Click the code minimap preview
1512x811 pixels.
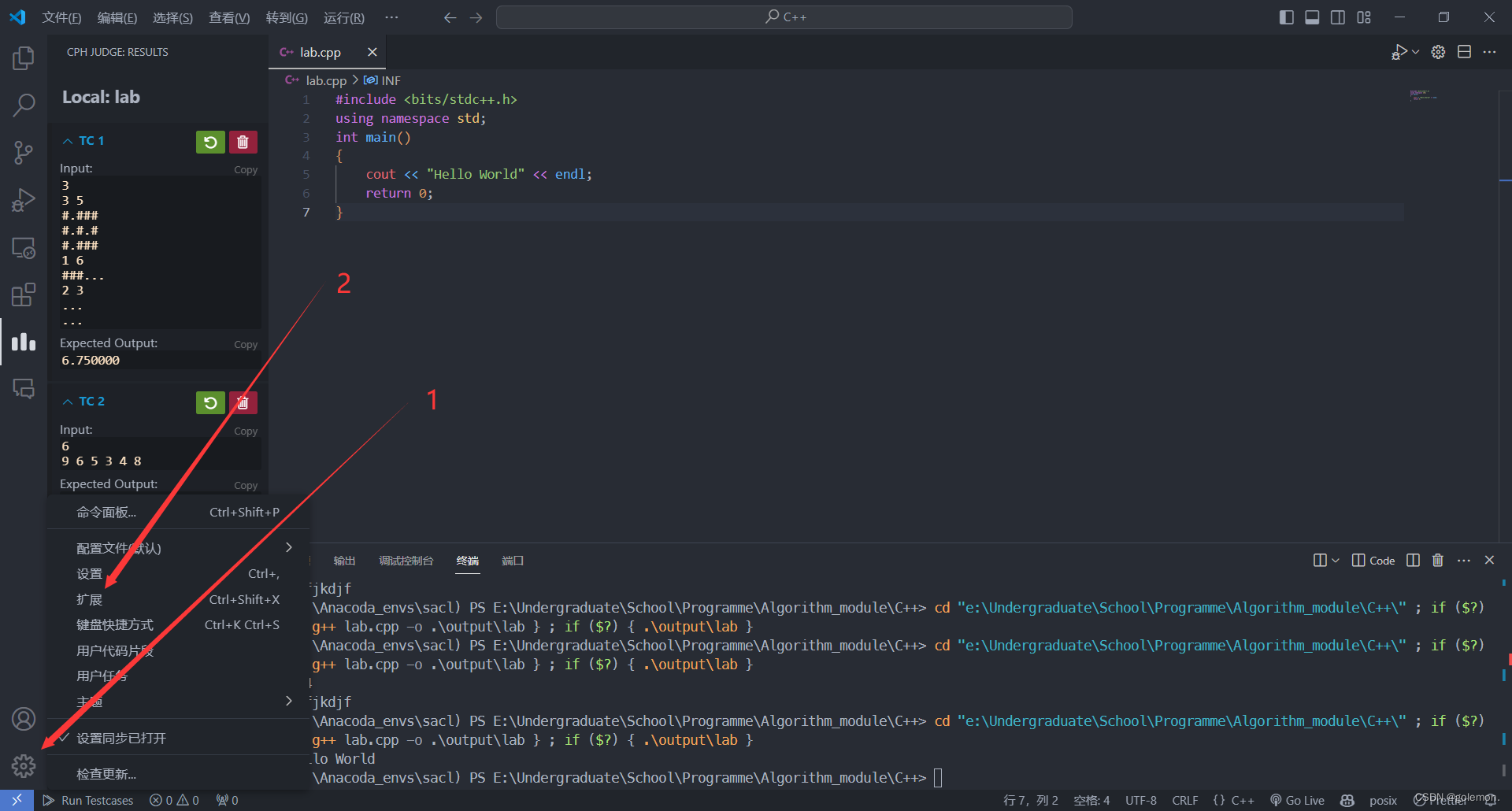[x=1424, y=95]
